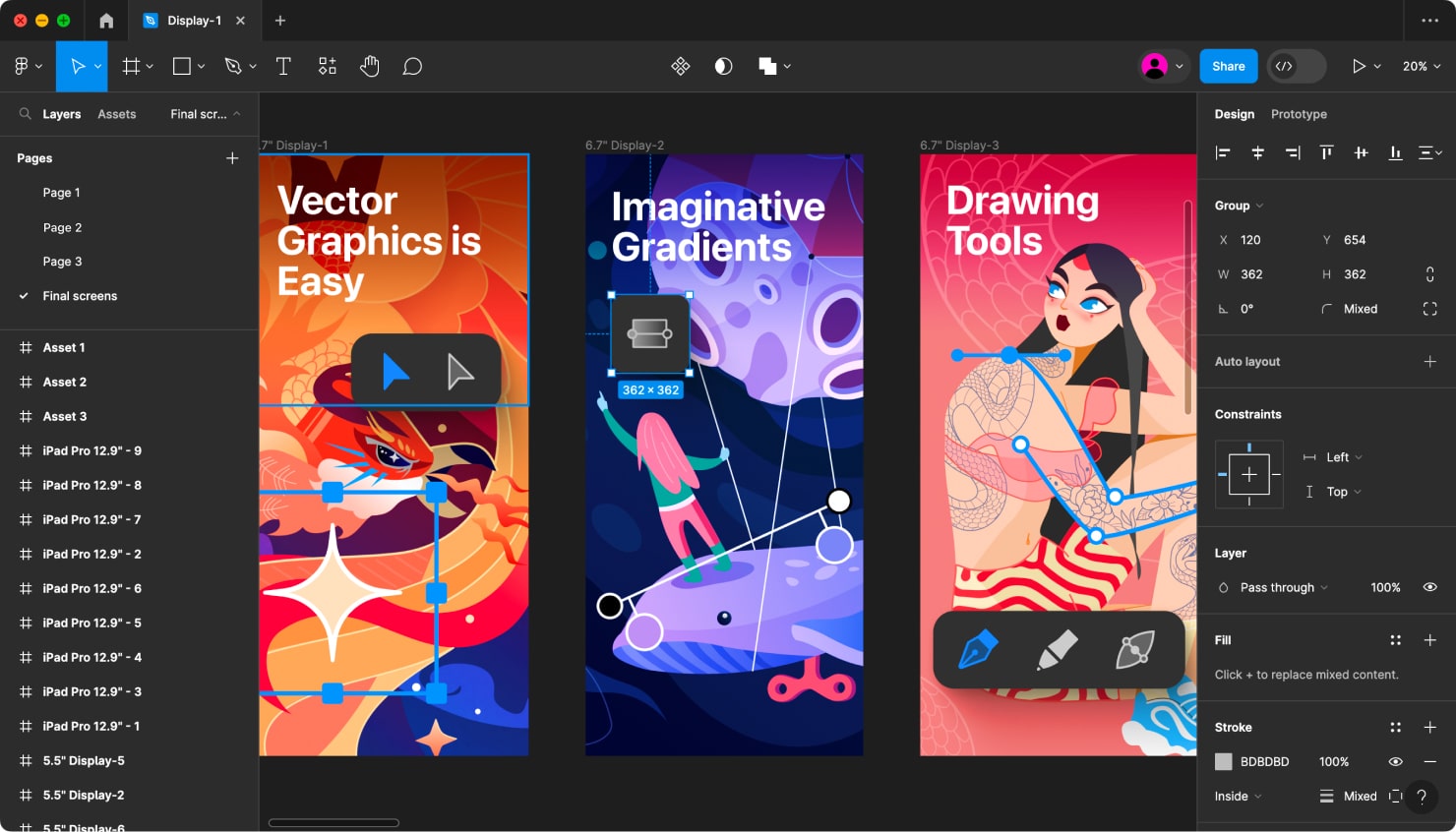
Task: Add a new page with plus
Action: click(x=232, y=157)
